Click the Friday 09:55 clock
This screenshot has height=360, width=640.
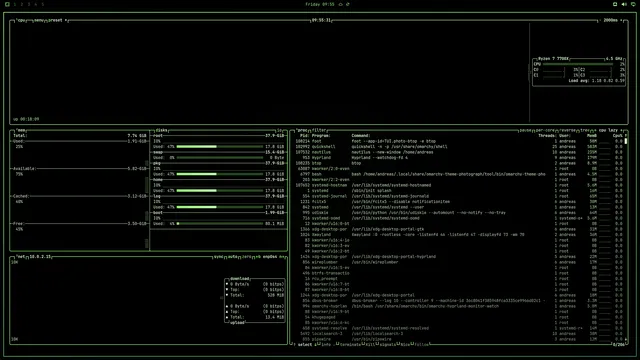click(320, 4)
